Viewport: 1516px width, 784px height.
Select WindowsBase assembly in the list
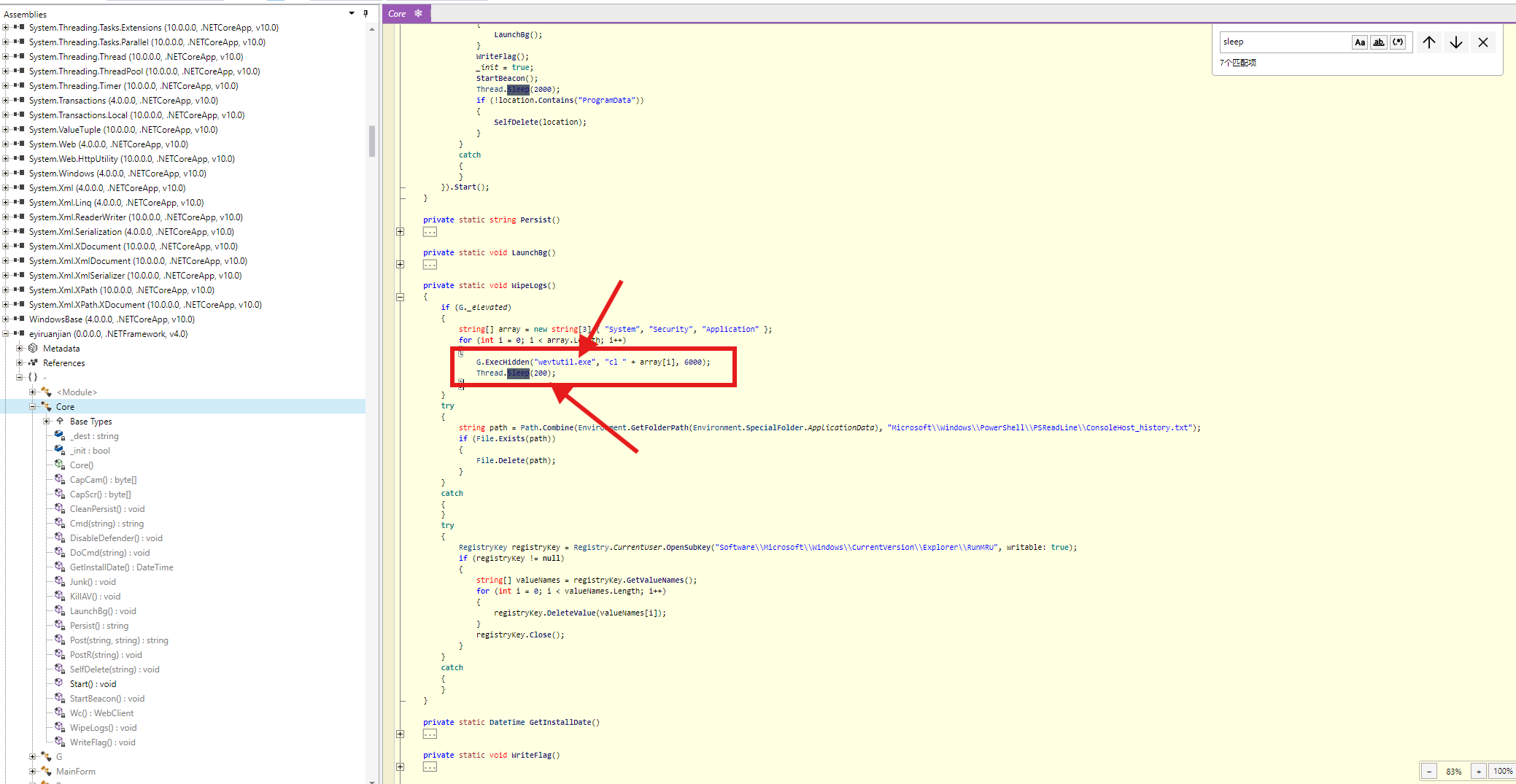point(112,319)
